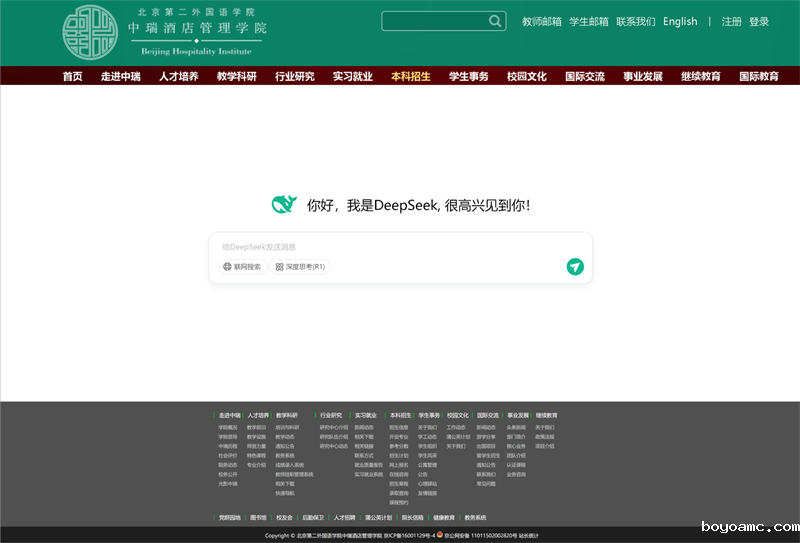
Task: Click footer heading 走进中瑞
Action: click(230, 415)
